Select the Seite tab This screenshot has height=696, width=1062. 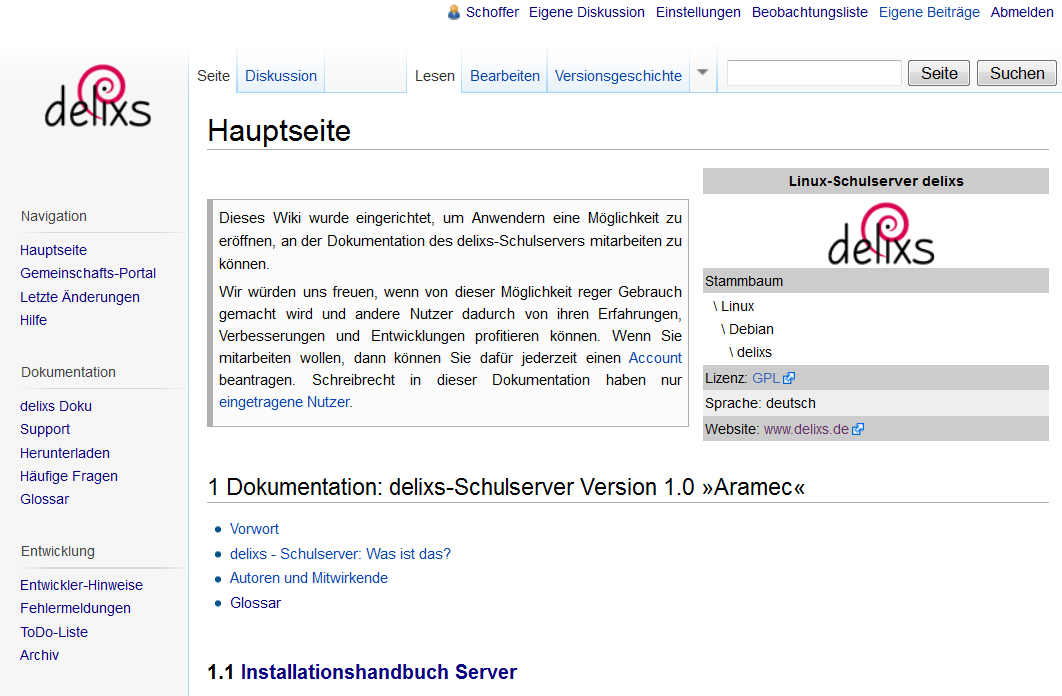tap(213, 75)
